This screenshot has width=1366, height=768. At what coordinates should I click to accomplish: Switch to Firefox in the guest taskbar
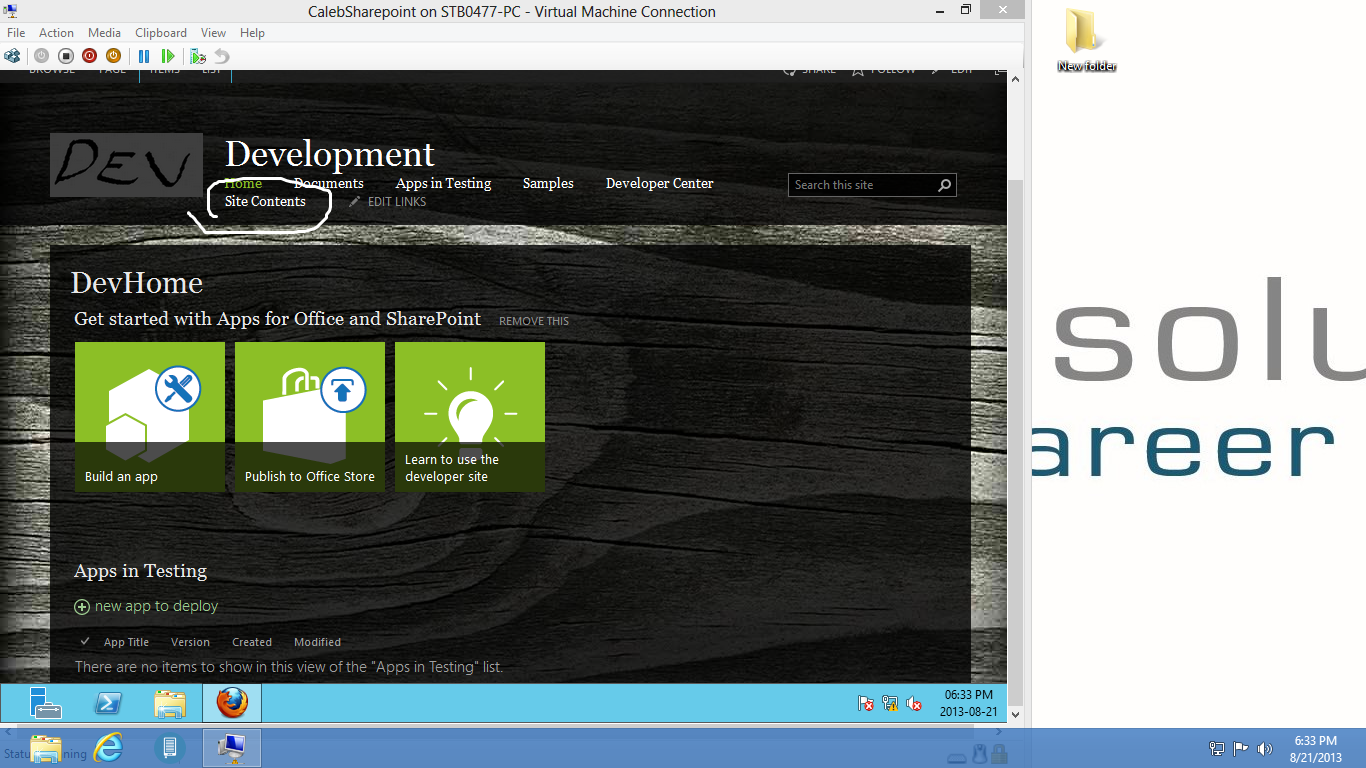click(232, 703)
